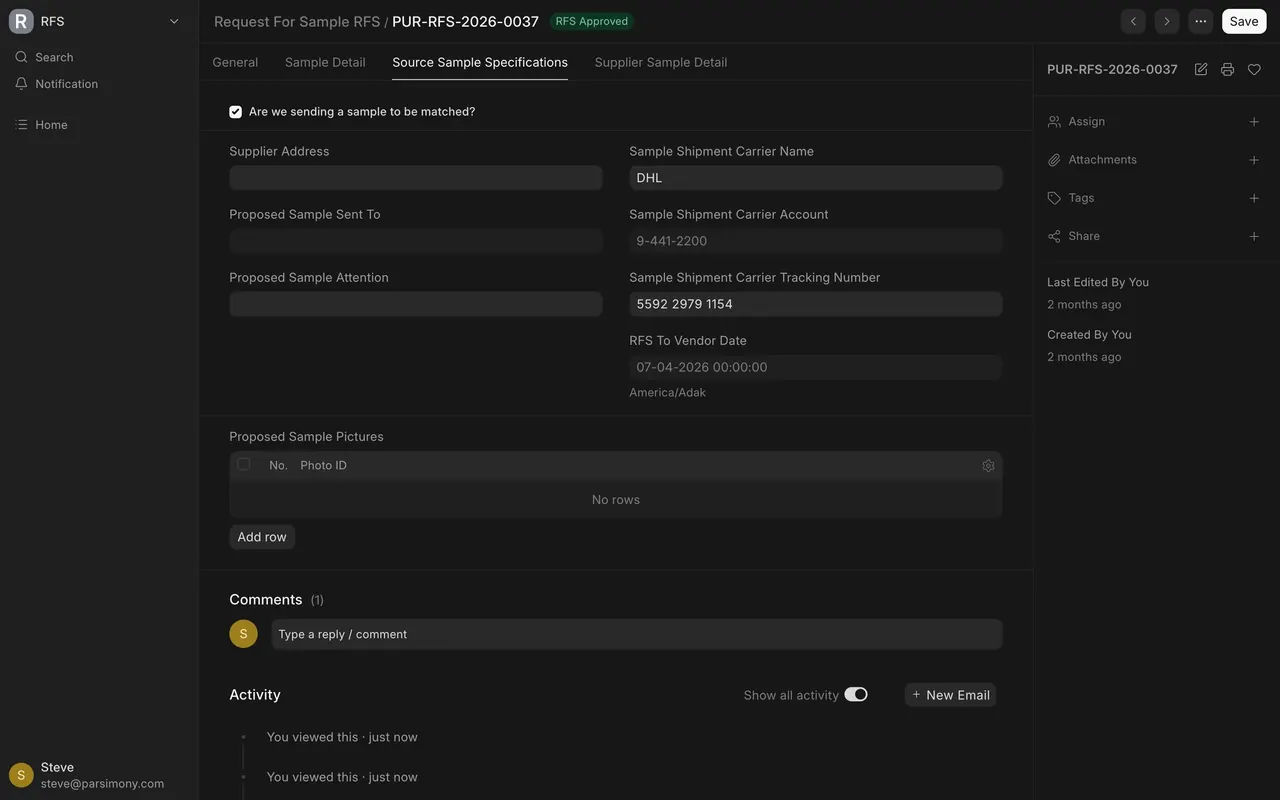The image size is (1280, 800).
Task: Open Proposed Sample Pictures table settings gear
Action: point(988,465)
